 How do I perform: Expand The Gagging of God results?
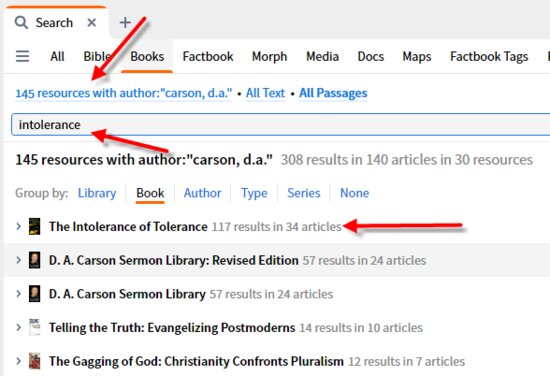19,361
